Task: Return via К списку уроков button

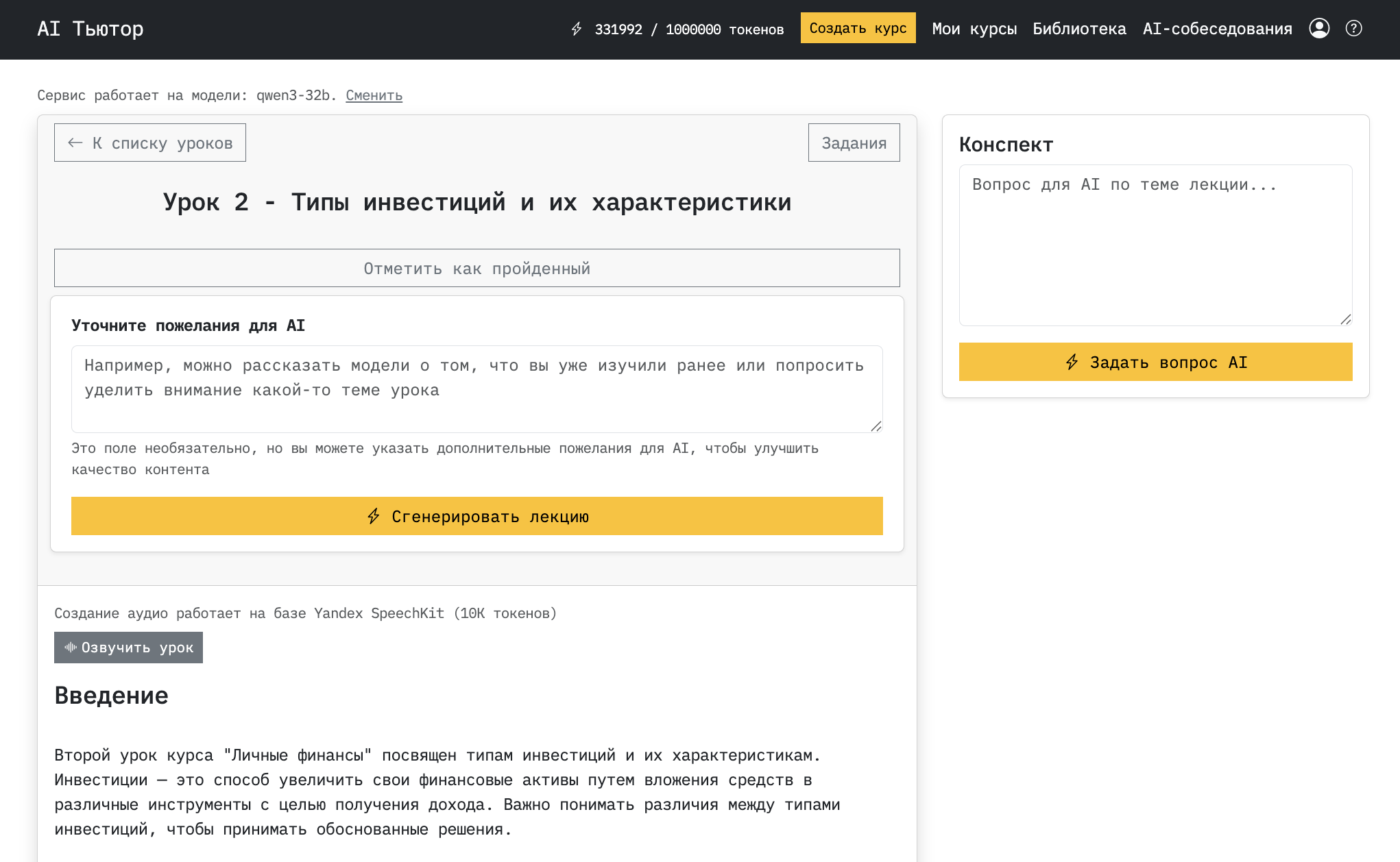Action: (150, 143)
